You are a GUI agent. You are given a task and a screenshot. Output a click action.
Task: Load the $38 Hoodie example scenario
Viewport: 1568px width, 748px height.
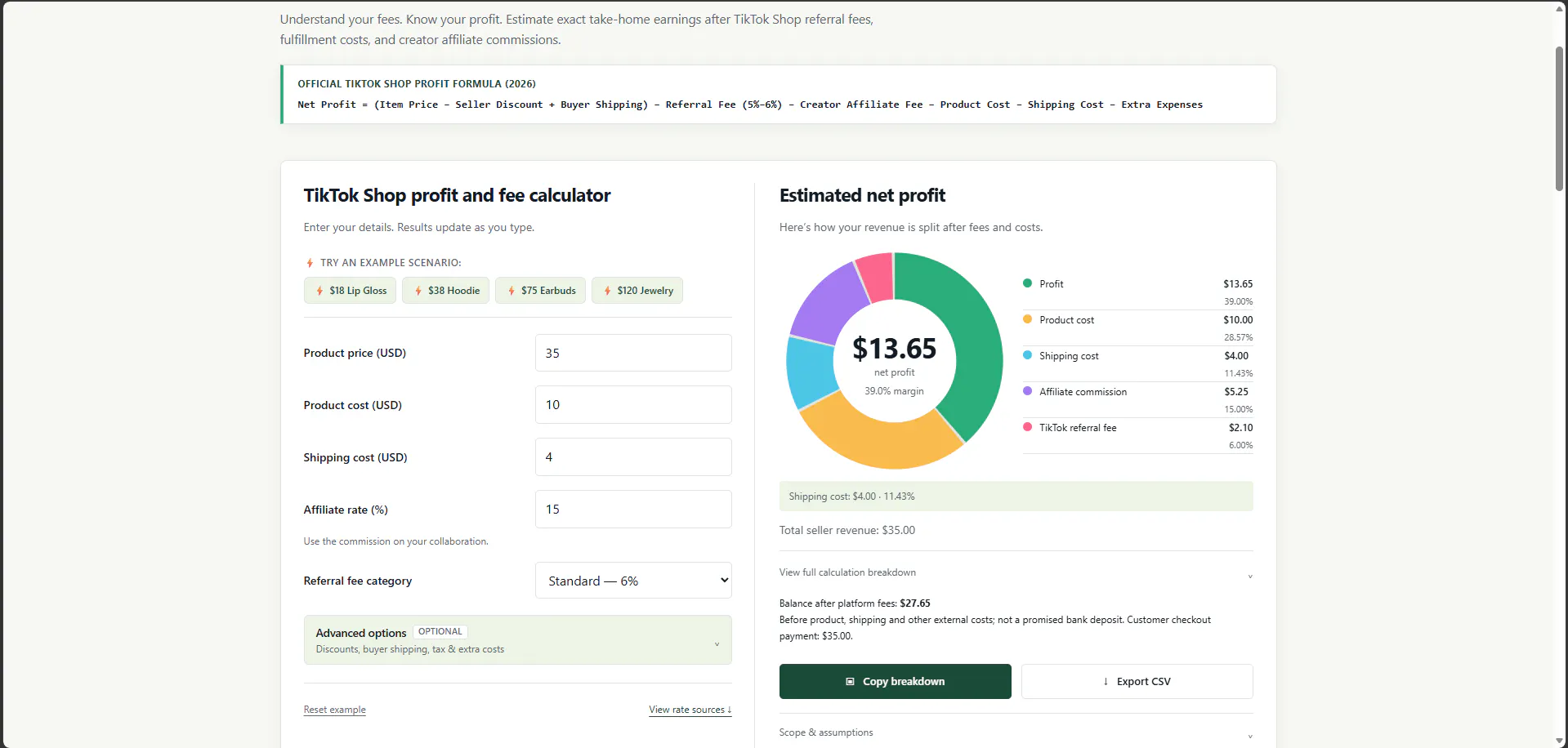pos(446,291)
